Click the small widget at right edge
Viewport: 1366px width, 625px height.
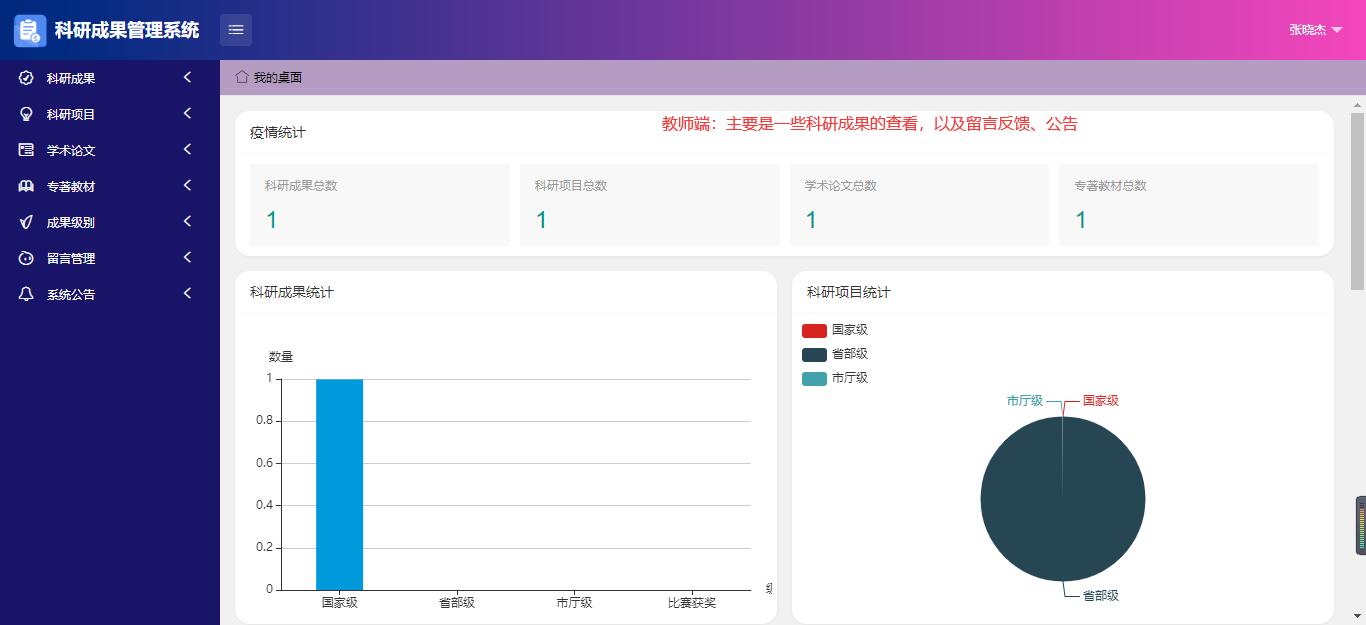coord(1360,525)
